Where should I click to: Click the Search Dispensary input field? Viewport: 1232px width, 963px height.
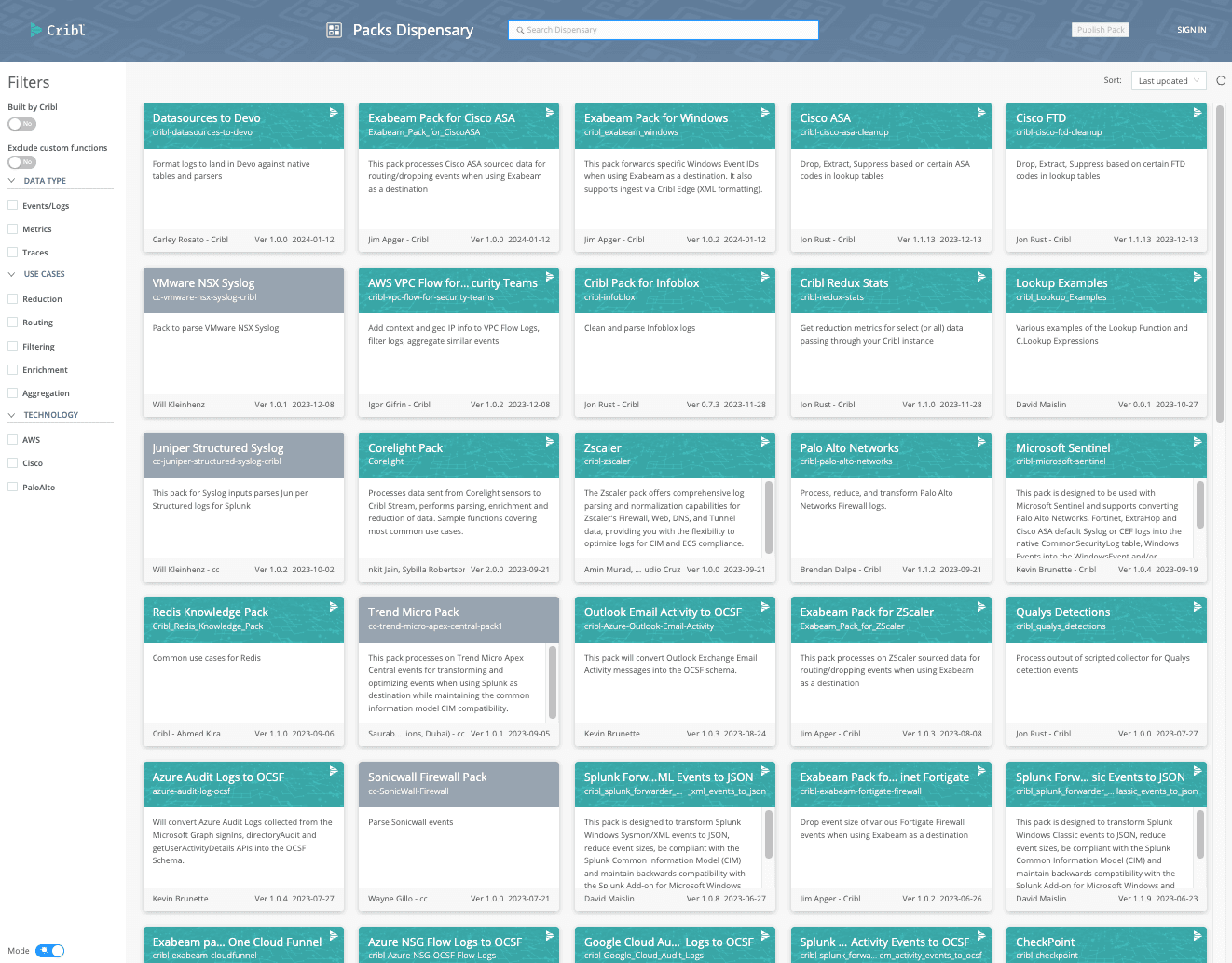(664, 30)
